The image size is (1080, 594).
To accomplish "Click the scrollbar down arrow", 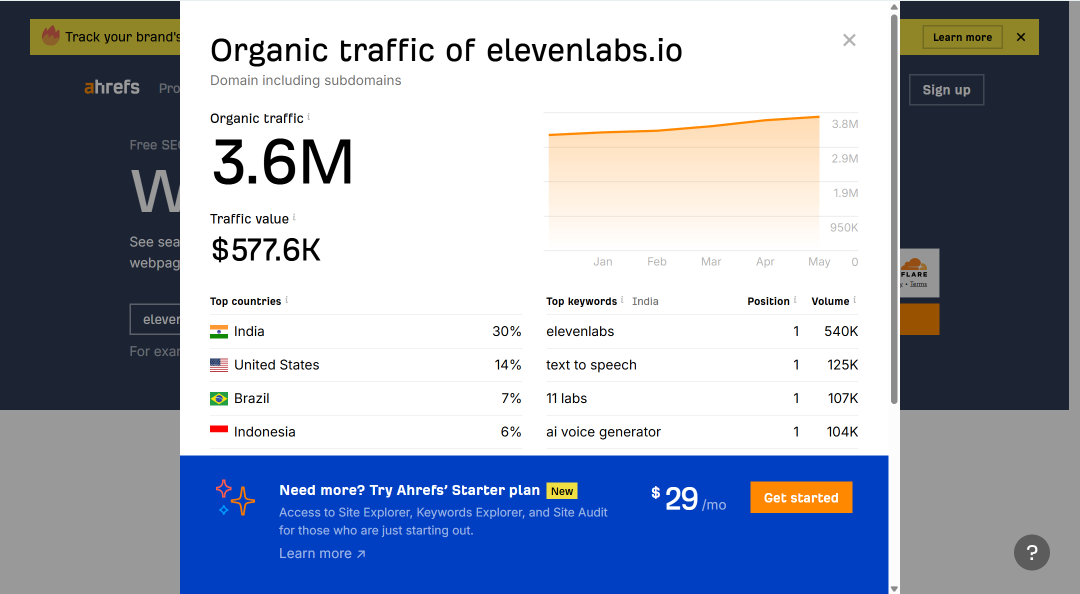I will [x=894, y=588].
